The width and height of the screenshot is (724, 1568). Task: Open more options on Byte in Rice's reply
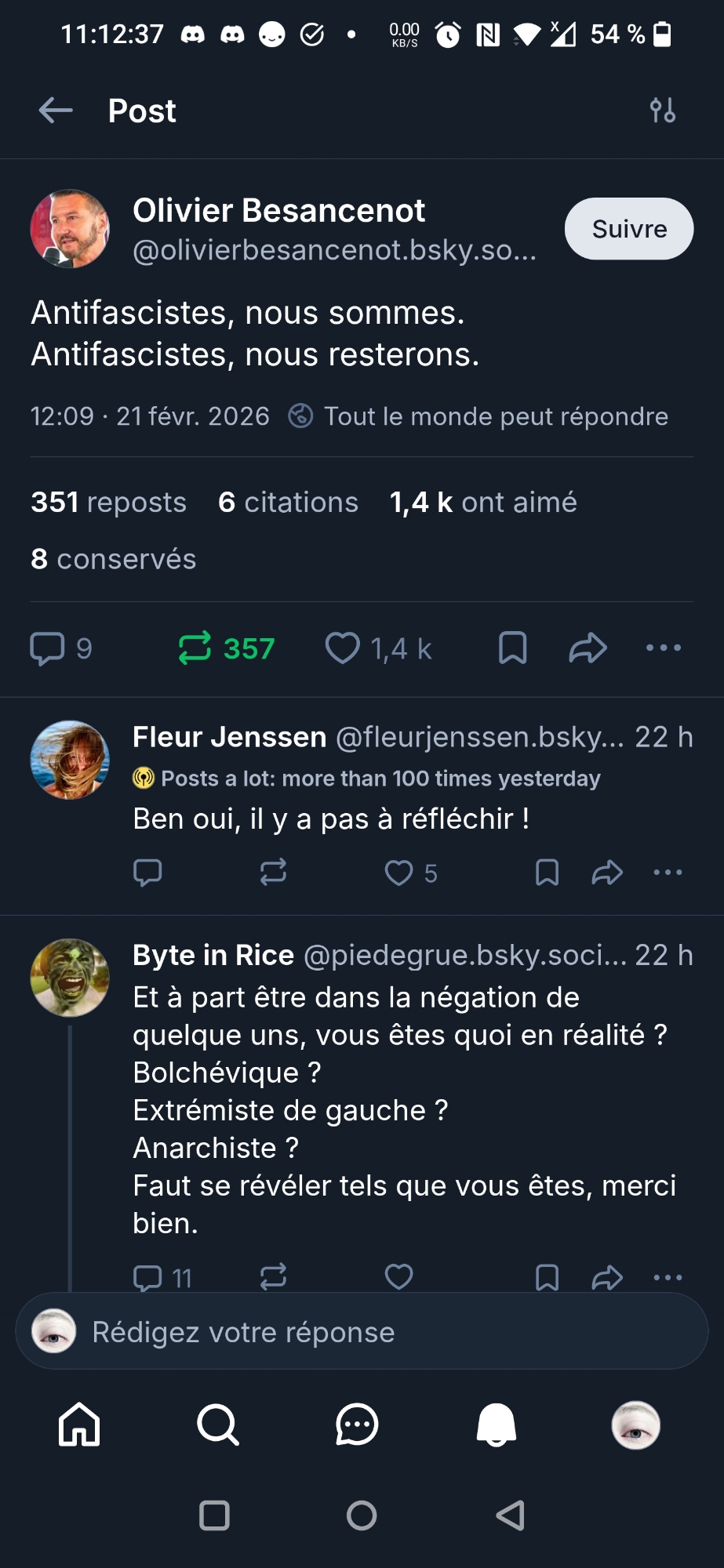[x=668, y=1277]
